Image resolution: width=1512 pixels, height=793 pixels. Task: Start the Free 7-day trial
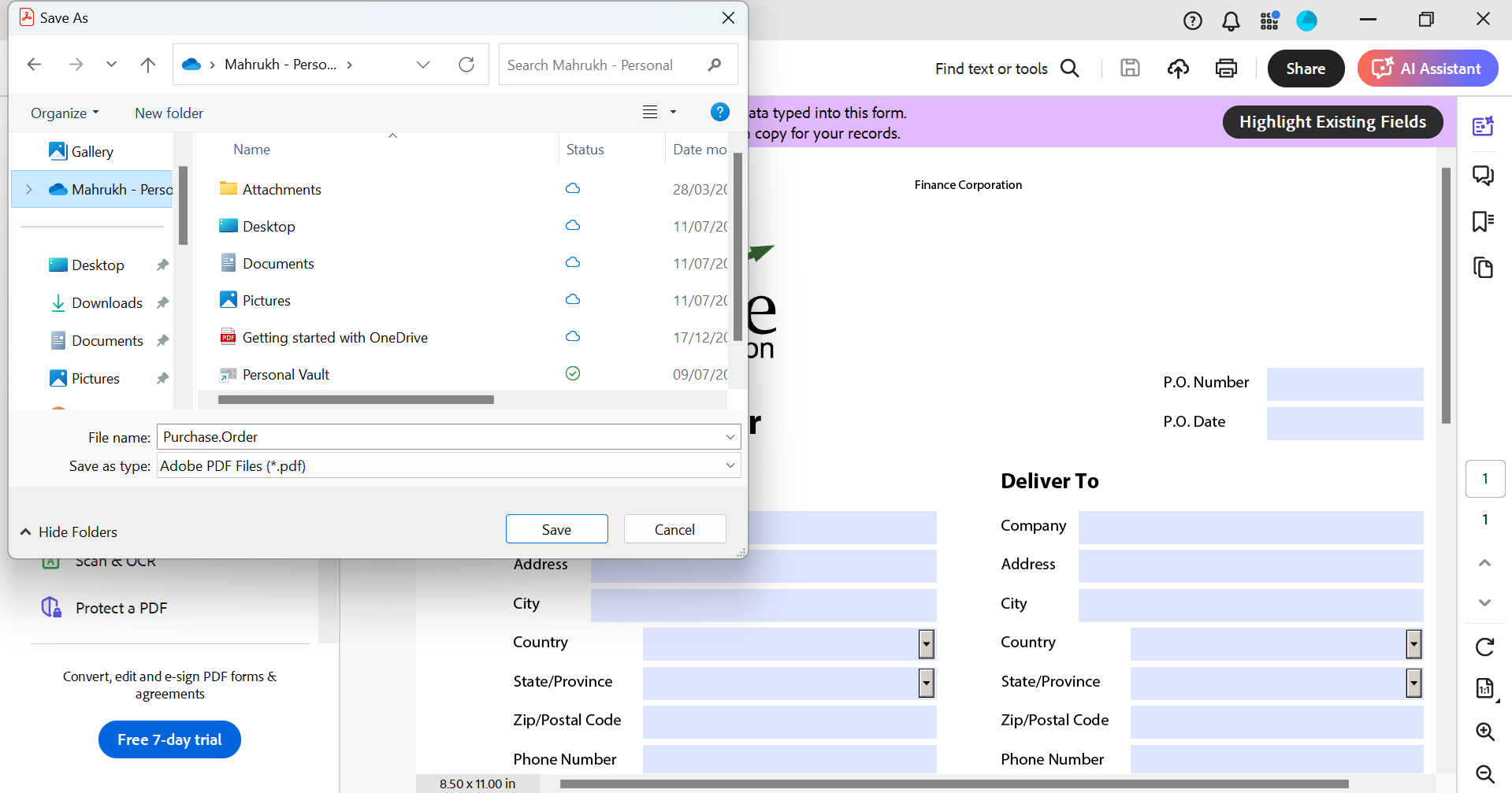coord(169,739)
